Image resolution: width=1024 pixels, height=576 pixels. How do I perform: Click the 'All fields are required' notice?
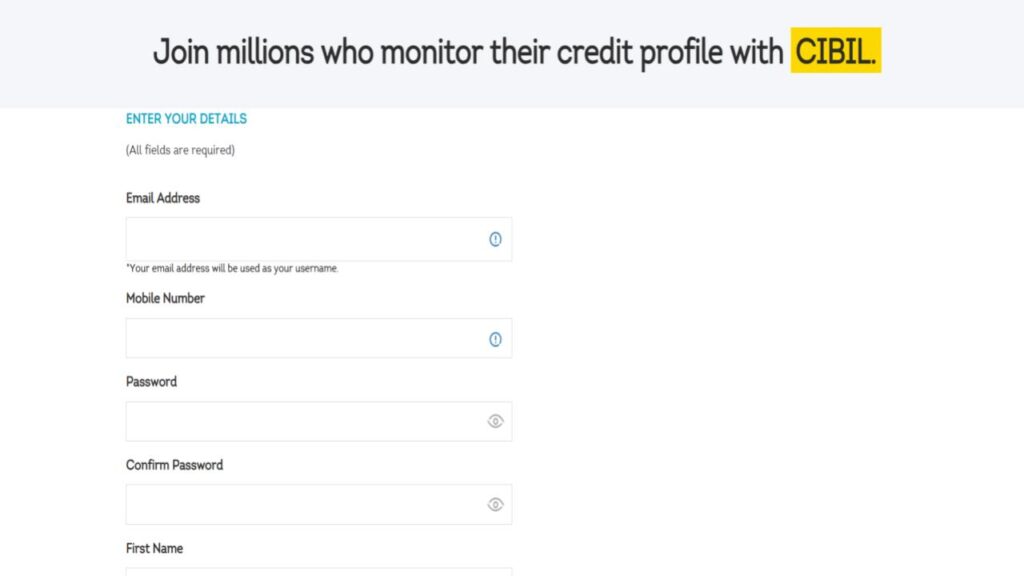pos(179,150)
